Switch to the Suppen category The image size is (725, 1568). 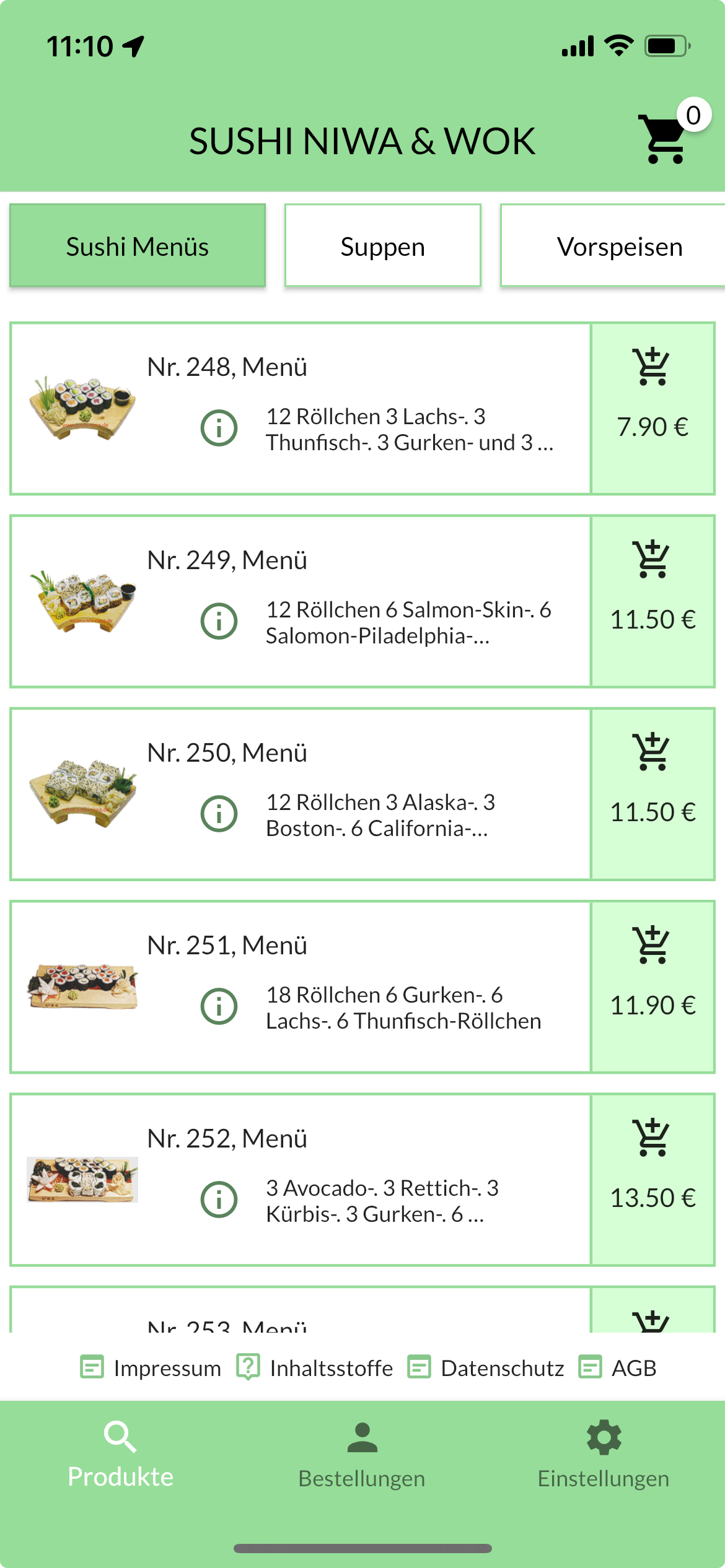382,246
